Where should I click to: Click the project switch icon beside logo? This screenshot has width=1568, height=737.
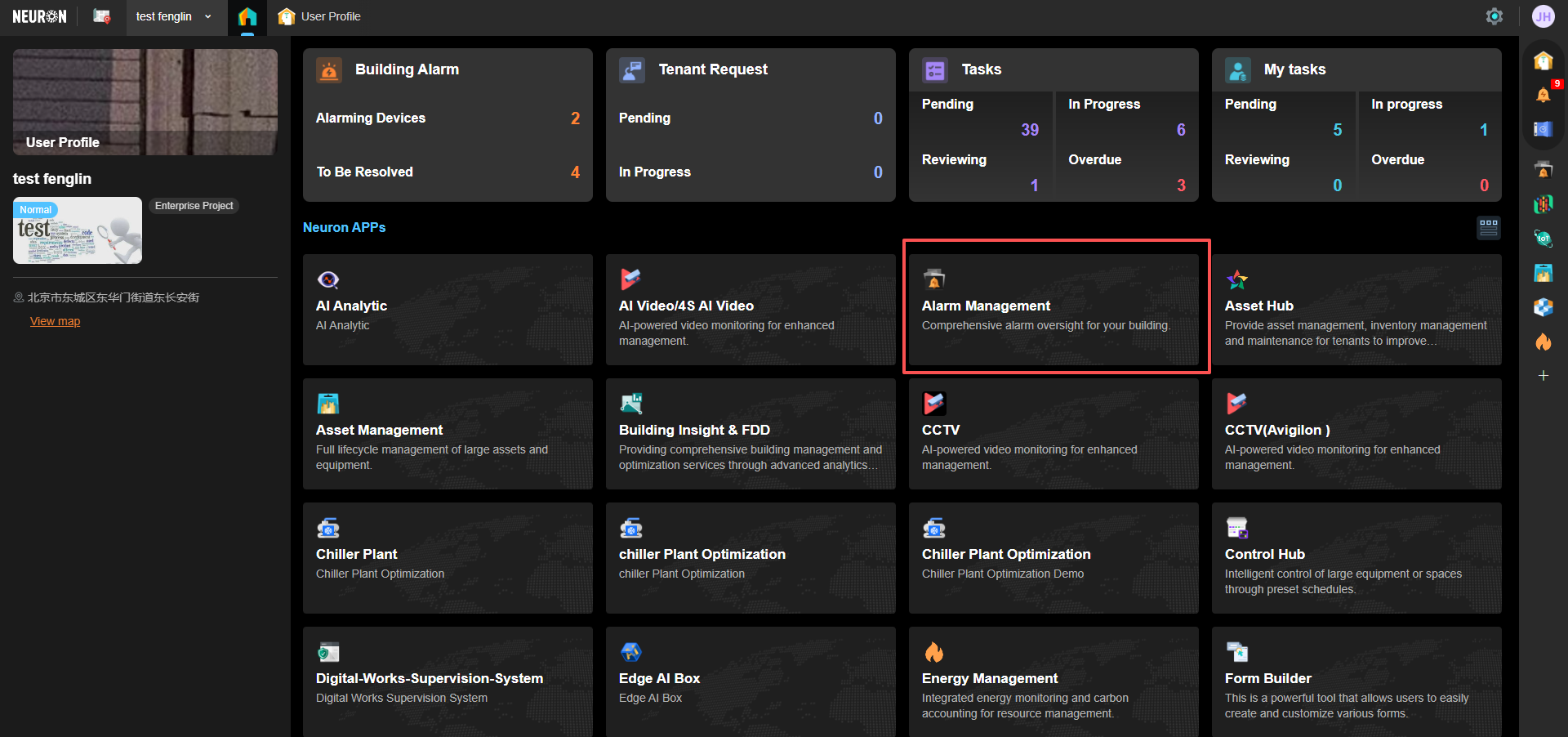tap(102, 16)
